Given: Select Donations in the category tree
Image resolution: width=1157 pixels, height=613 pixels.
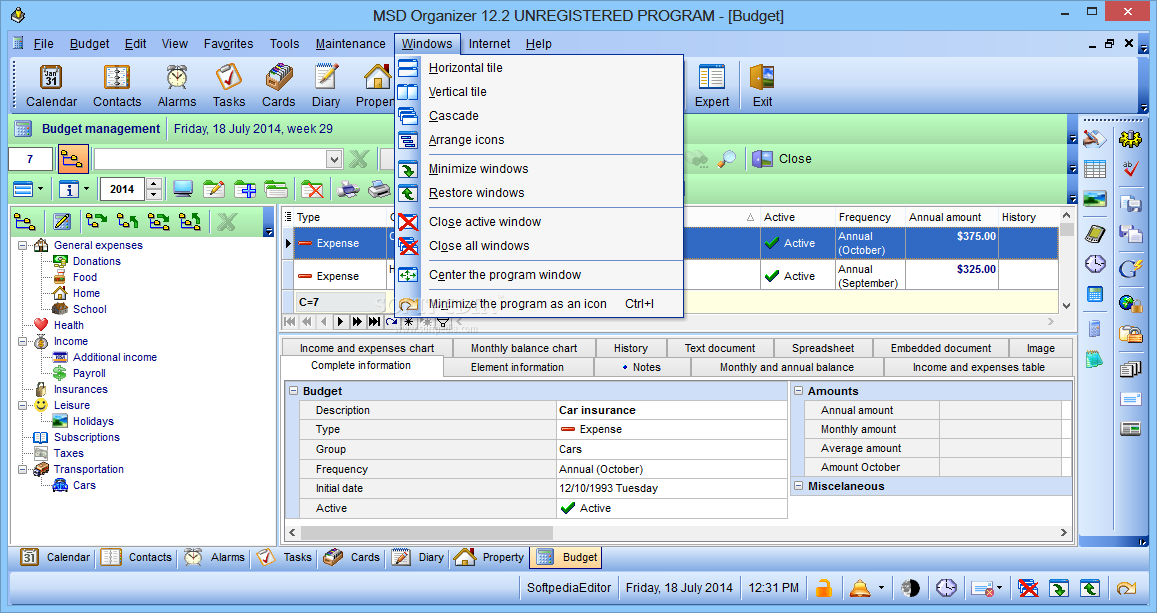Looking at the screenshot, I should click(97, 261).
